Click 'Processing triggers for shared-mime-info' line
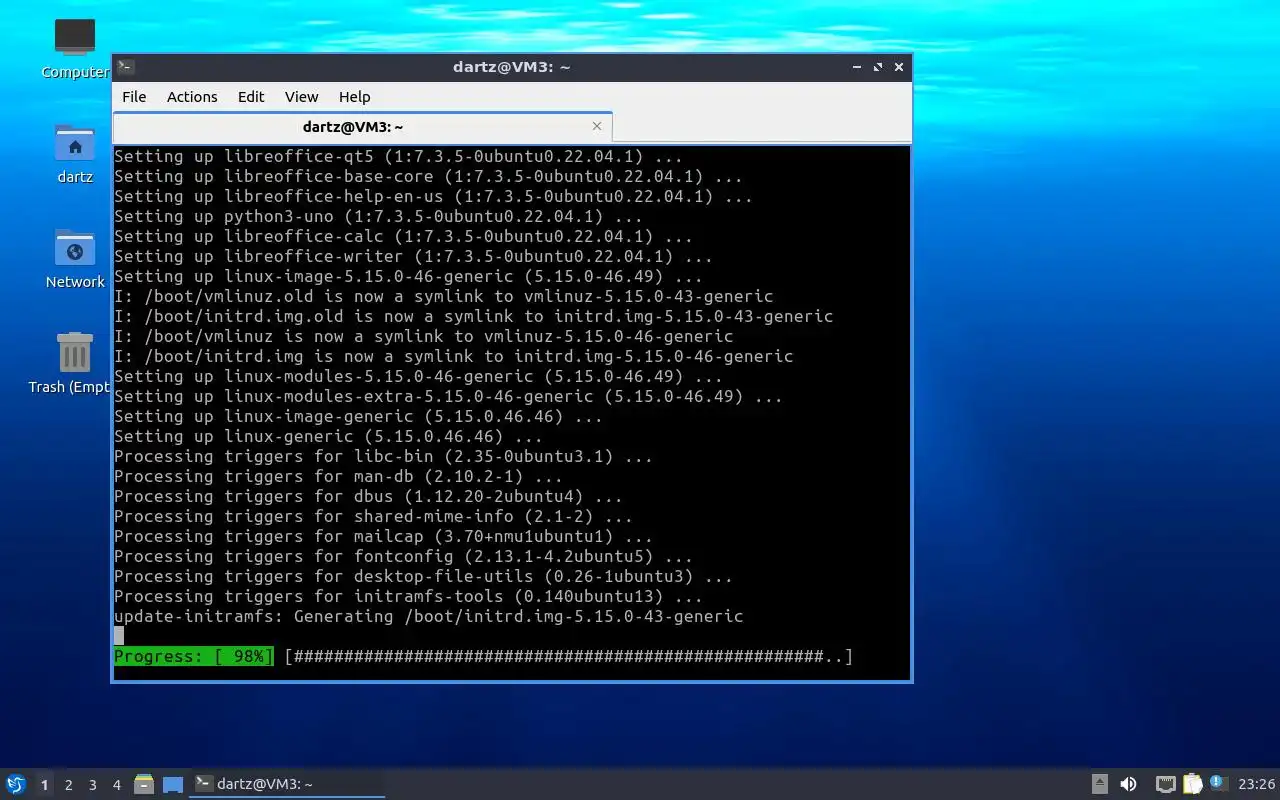Image resolution: width=1280 pixels, height=800 pixels. point(373,516)
